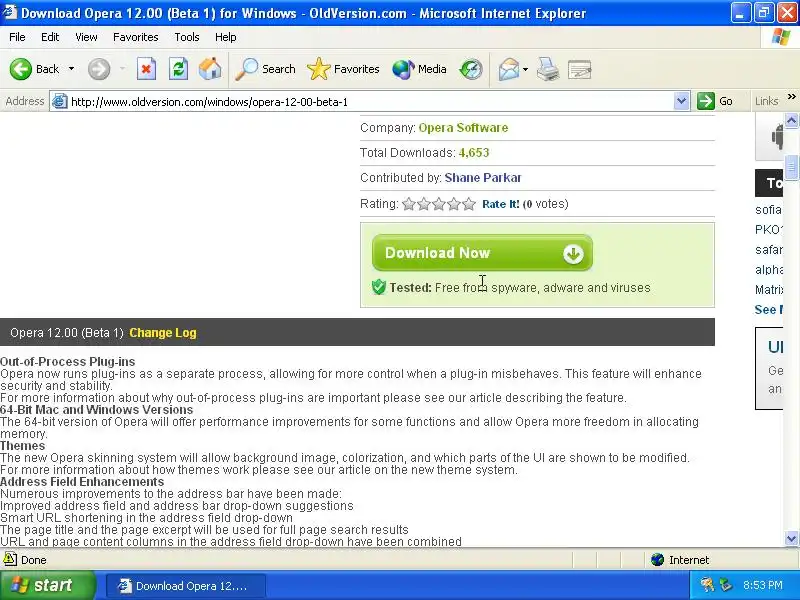800x600 pixels.
Task: Open the Favorites menu
Action: pyautogui.click(x=136, y=37)
